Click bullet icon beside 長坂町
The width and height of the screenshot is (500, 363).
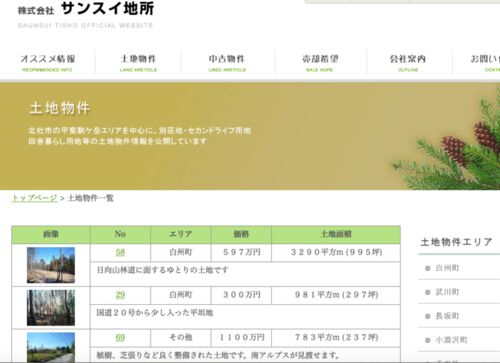pyautogui.click(x=428, y=316)
